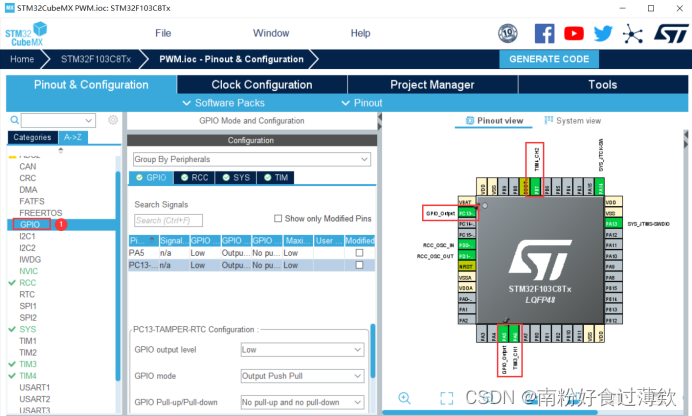Switch to Project Manager tab
692x416 pixels.
coord(432,85)
